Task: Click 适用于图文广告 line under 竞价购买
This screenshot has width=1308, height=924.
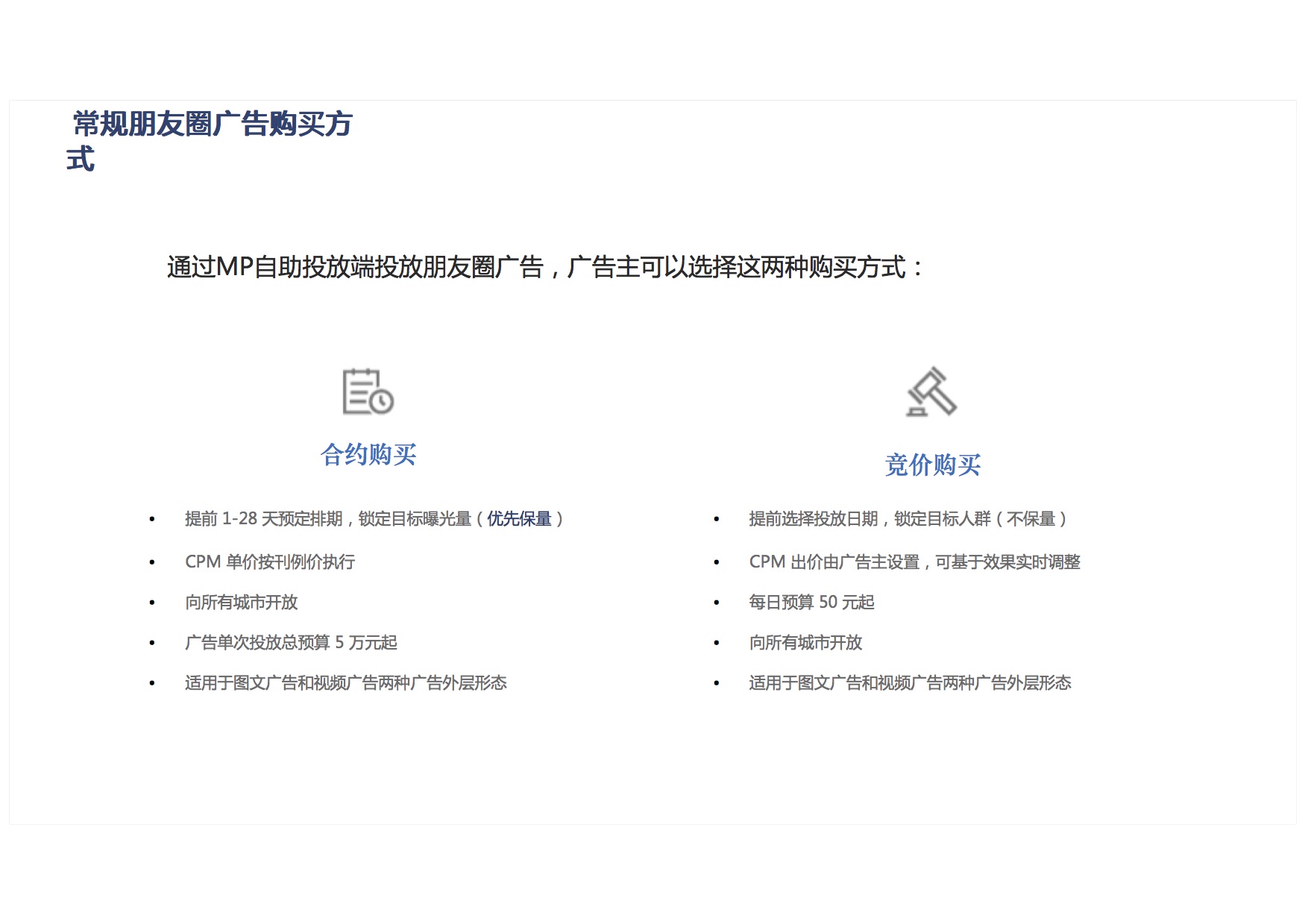Action: point(910,682)
